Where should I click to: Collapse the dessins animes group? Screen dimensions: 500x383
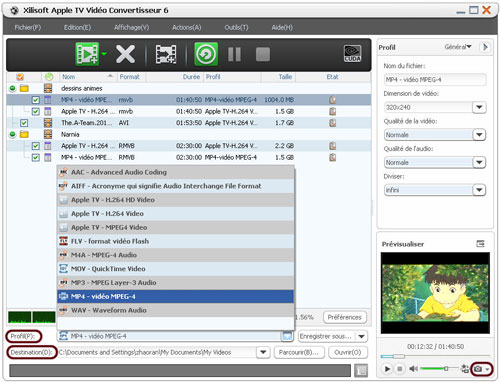pyautogui.click(x=12, y=88)
